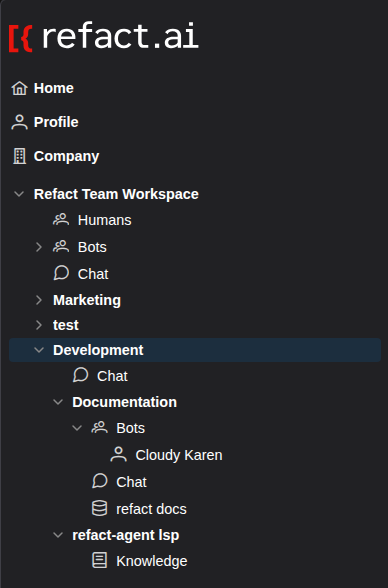Open the Humans list
388x588 pixels.
point(105,220)
